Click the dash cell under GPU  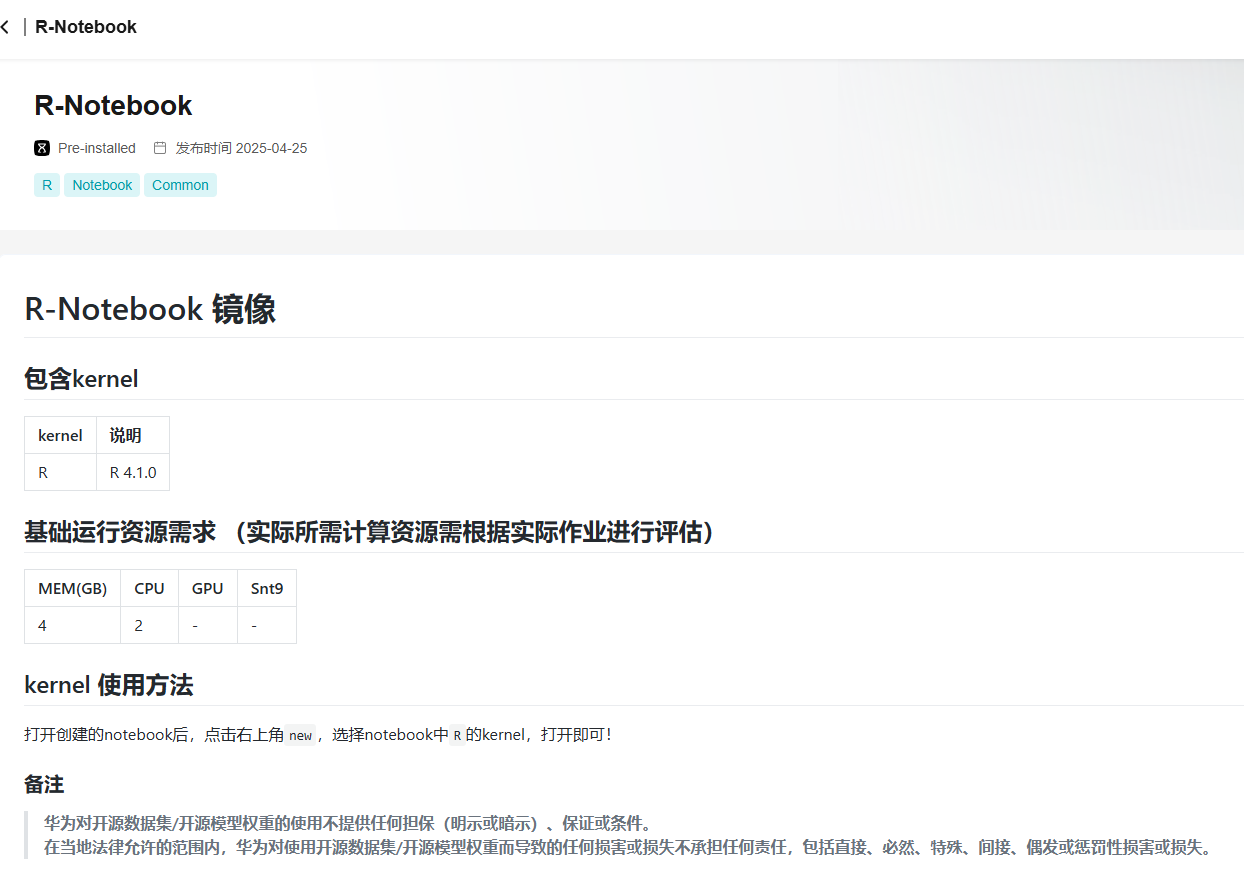208,625
